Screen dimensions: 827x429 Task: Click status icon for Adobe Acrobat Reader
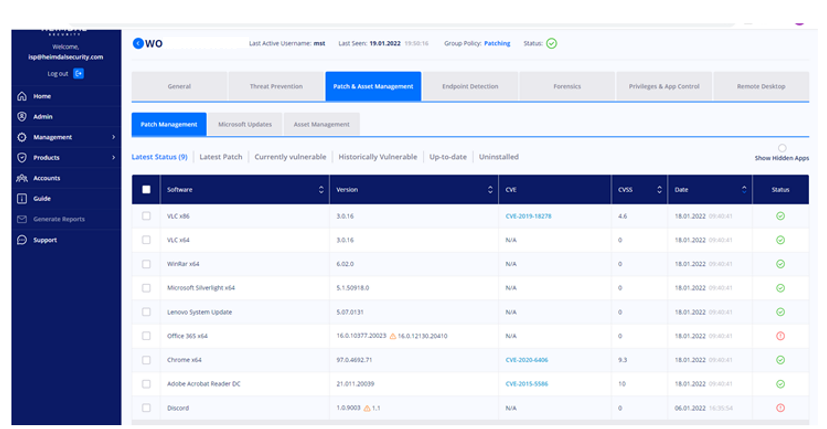781,384
